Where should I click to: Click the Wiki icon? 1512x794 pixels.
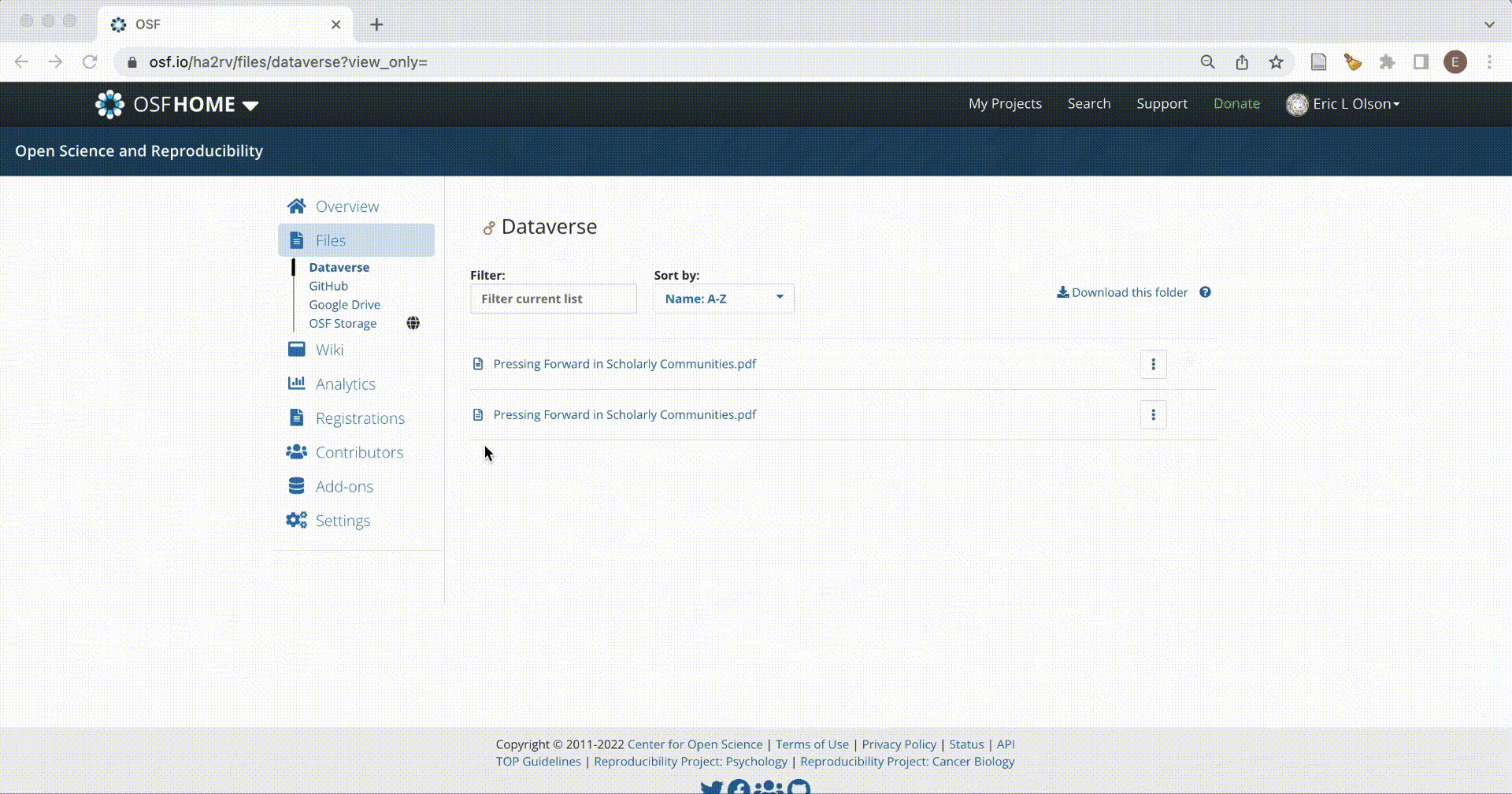click(x=296, y=349)
